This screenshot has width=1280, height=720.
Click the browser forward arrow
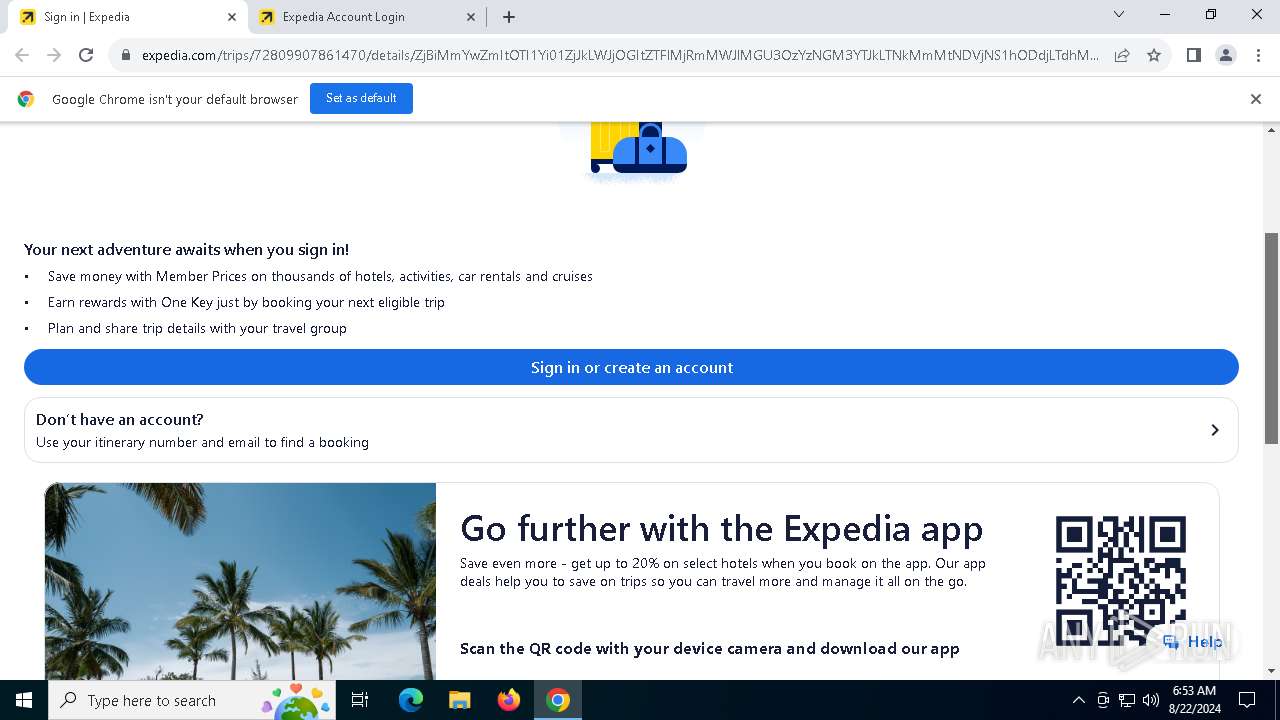[x=54, y=55]
